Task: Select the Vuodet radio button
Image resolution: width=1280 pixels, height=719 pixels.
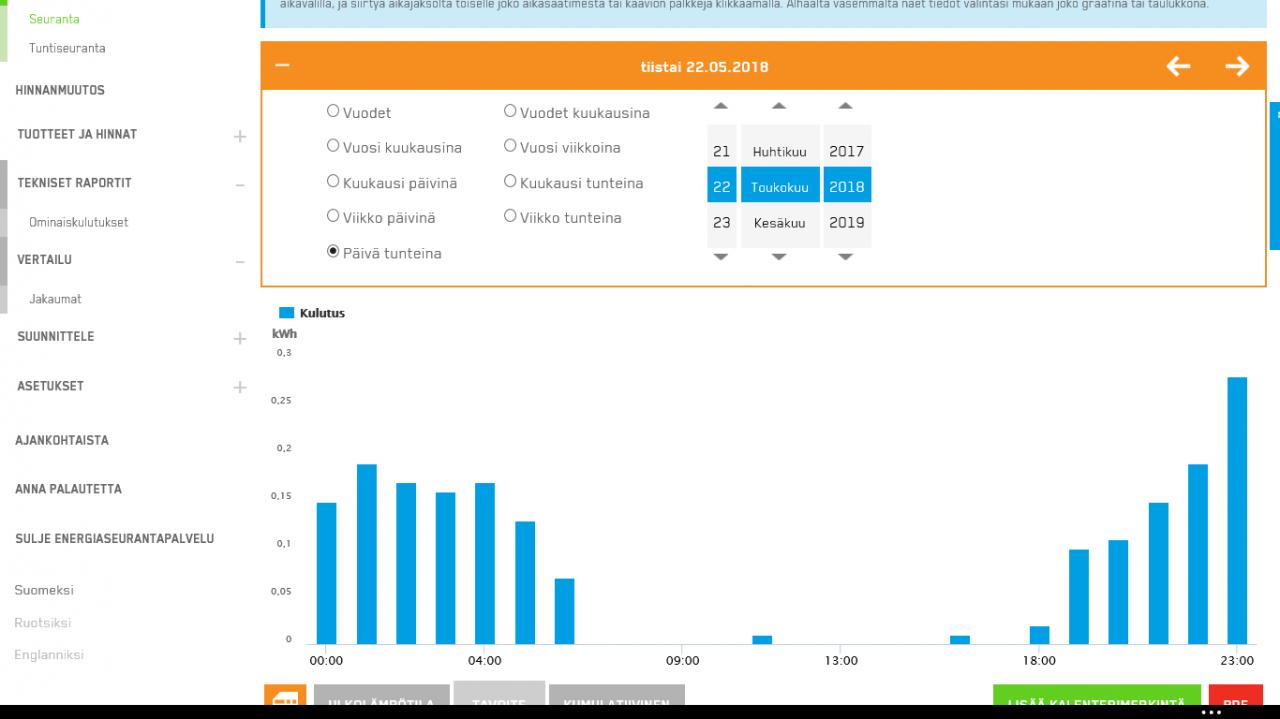Action: click(x=333, y=111)
